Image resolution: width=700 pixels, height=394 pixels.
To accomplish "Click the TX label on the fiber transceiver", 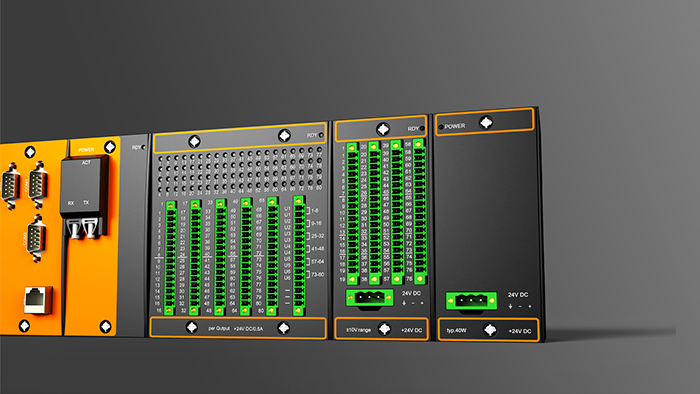I will (x=86, y=203).
